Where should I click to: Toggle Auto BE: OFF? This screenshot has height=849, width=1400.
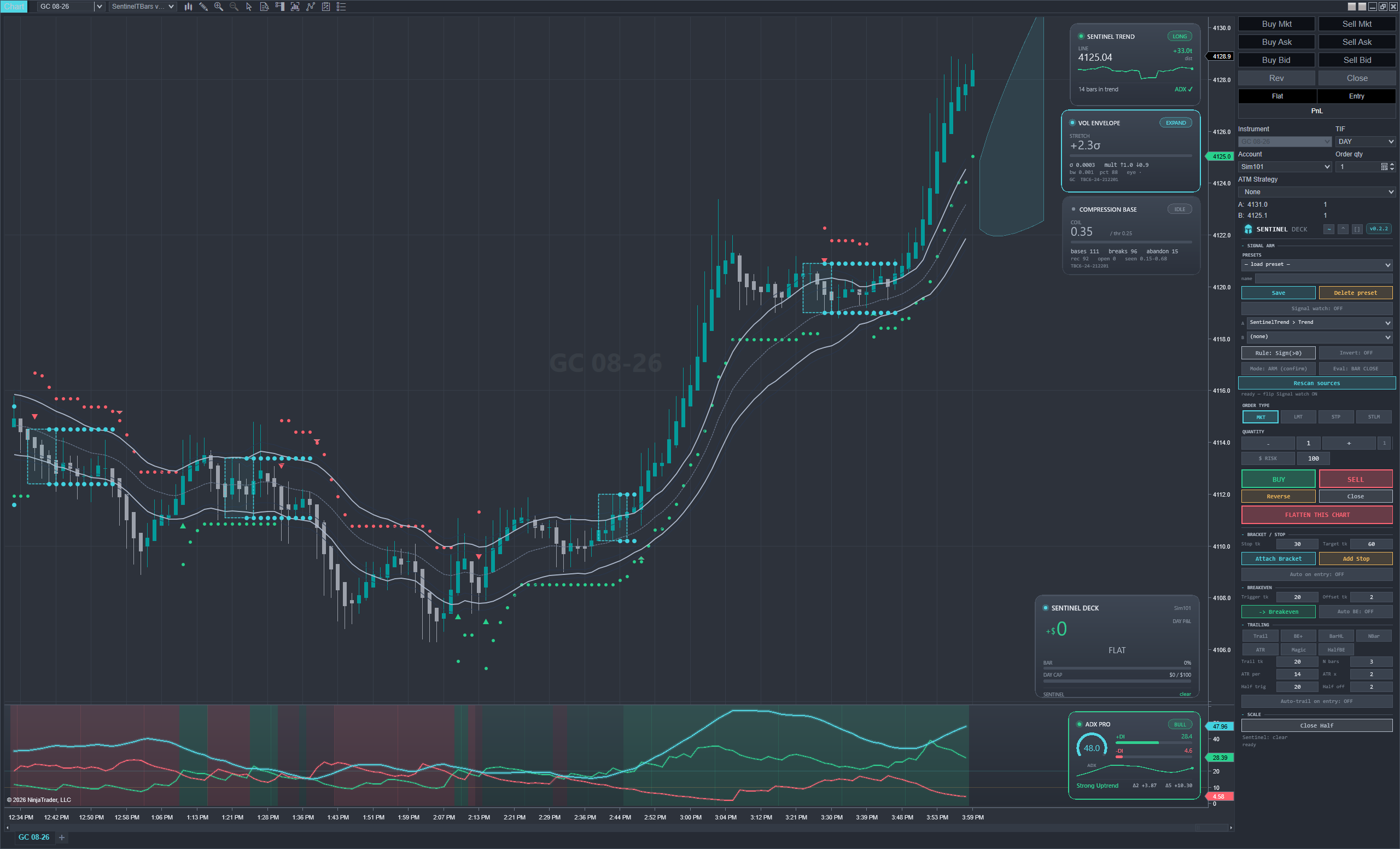click(x=1356, y=612)
